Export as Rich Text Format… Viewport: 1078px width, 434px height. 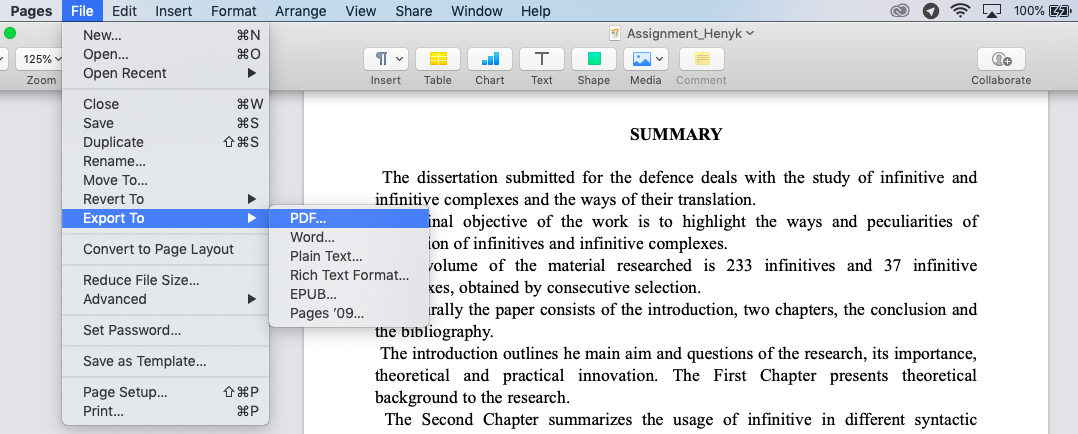click(349, 276)
